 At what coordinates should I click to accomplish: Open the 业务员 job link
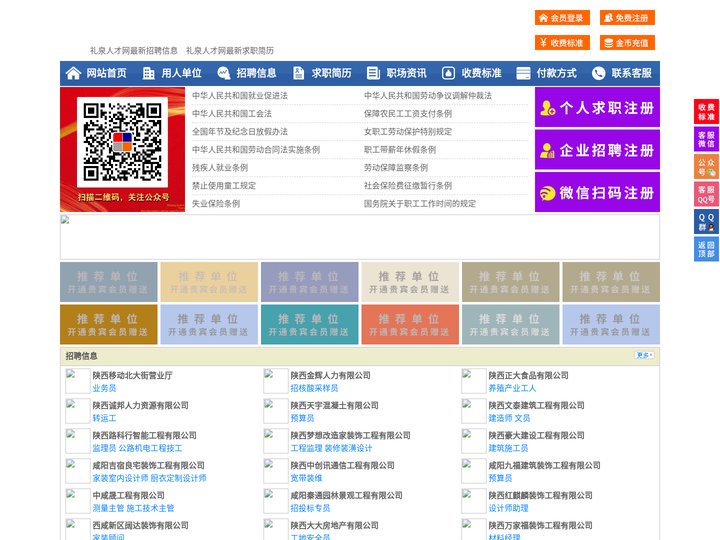(104, 388)
